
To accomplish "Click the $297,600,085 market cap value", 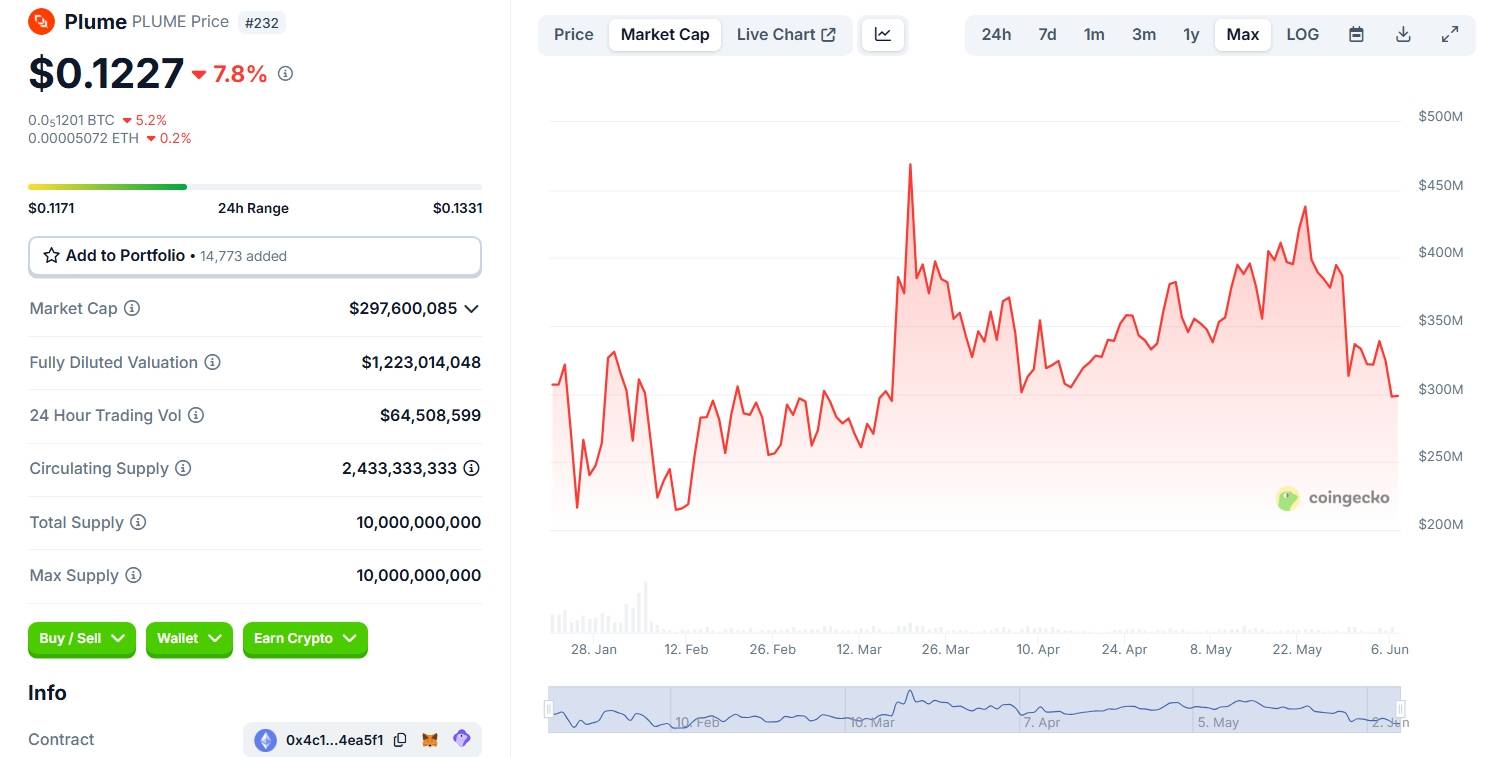I will tap(403, 308).
